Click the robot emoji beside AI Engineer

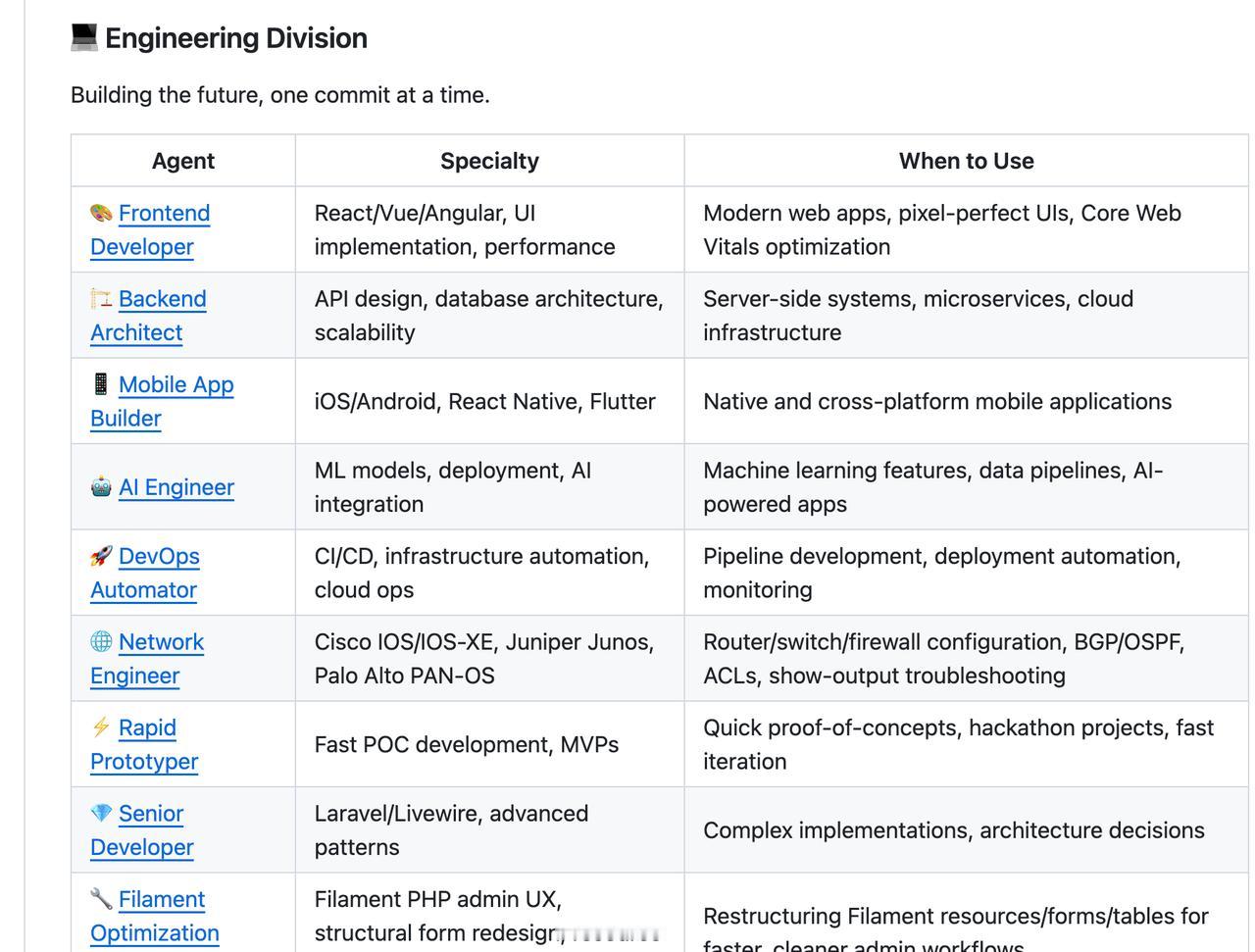[x=101, y=487]
